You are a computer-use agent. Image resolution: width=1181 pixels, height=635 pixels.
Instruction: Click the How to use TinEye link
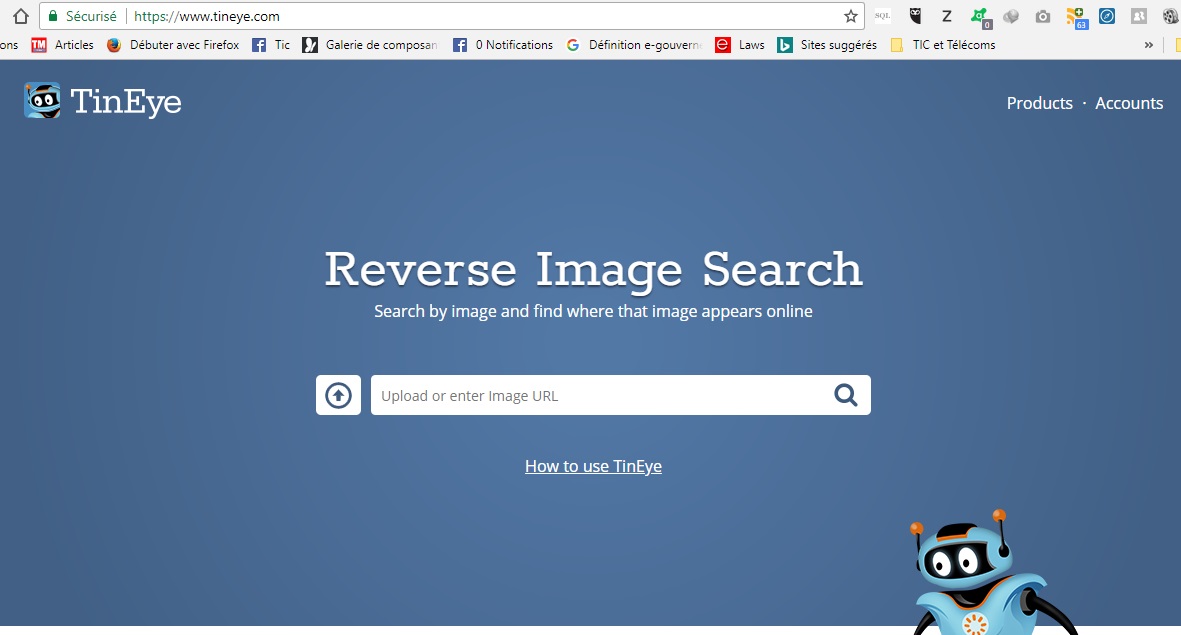[594, 466]
